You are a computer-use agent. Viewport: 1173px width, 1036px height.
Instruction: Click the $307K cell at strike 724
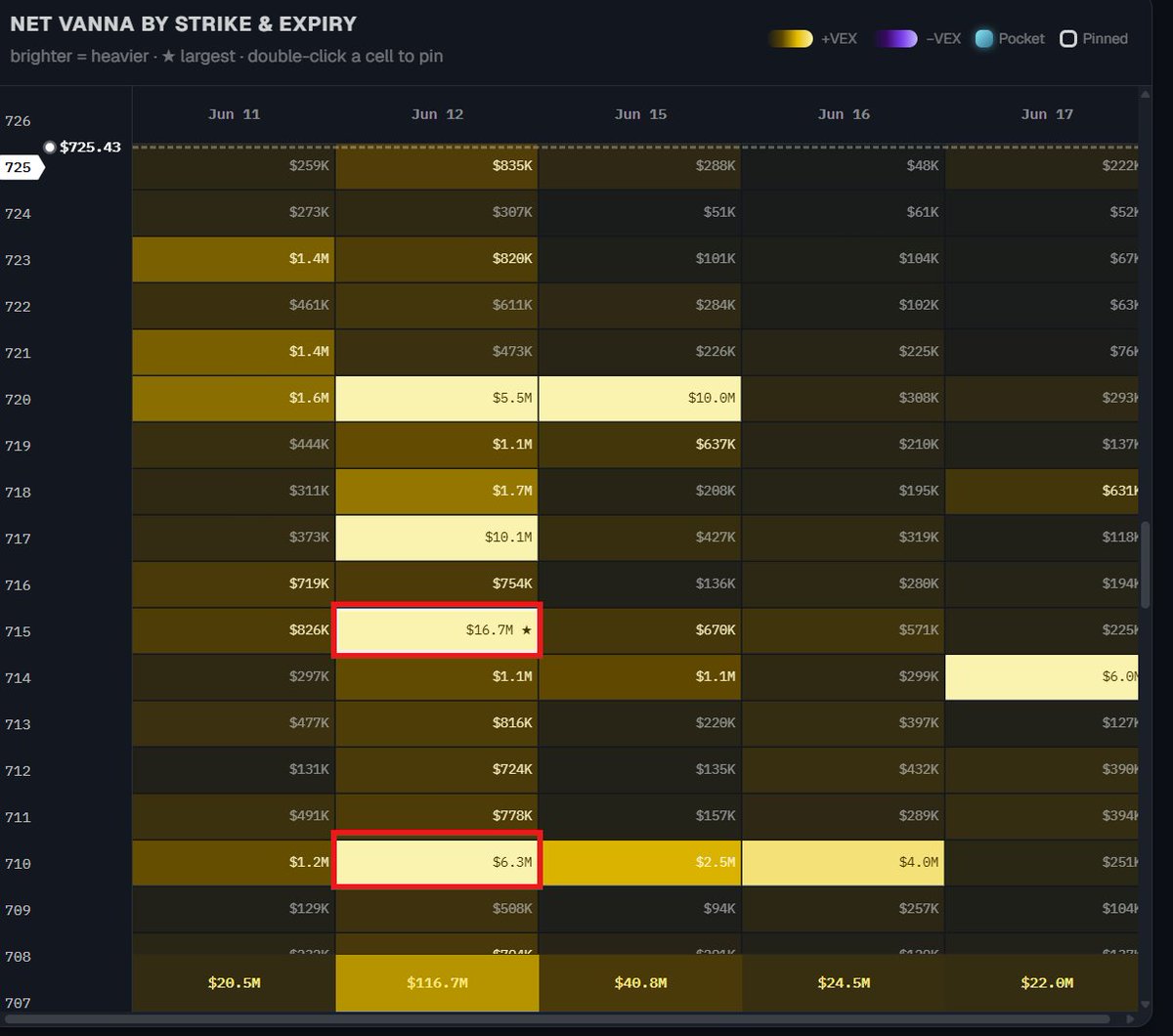point(437,213)
